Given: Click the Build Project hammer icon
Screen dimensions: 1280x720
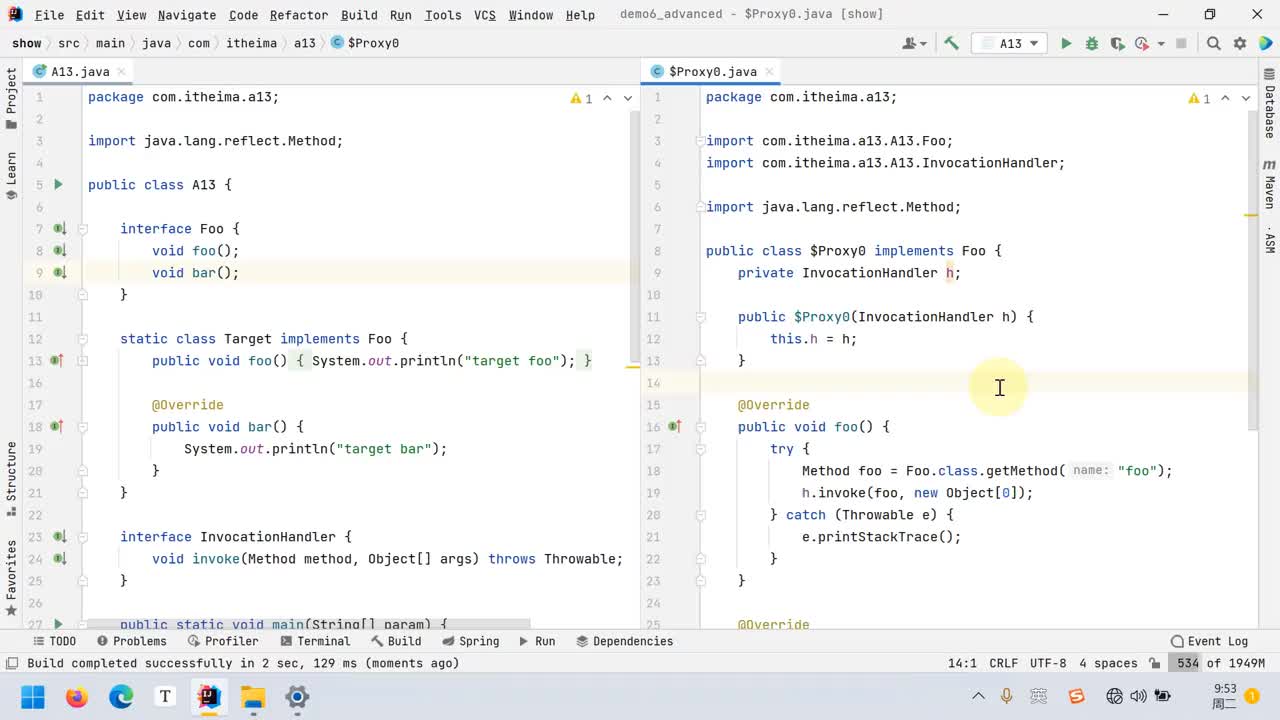Looking at the screenshot, I should pos(951,43).
